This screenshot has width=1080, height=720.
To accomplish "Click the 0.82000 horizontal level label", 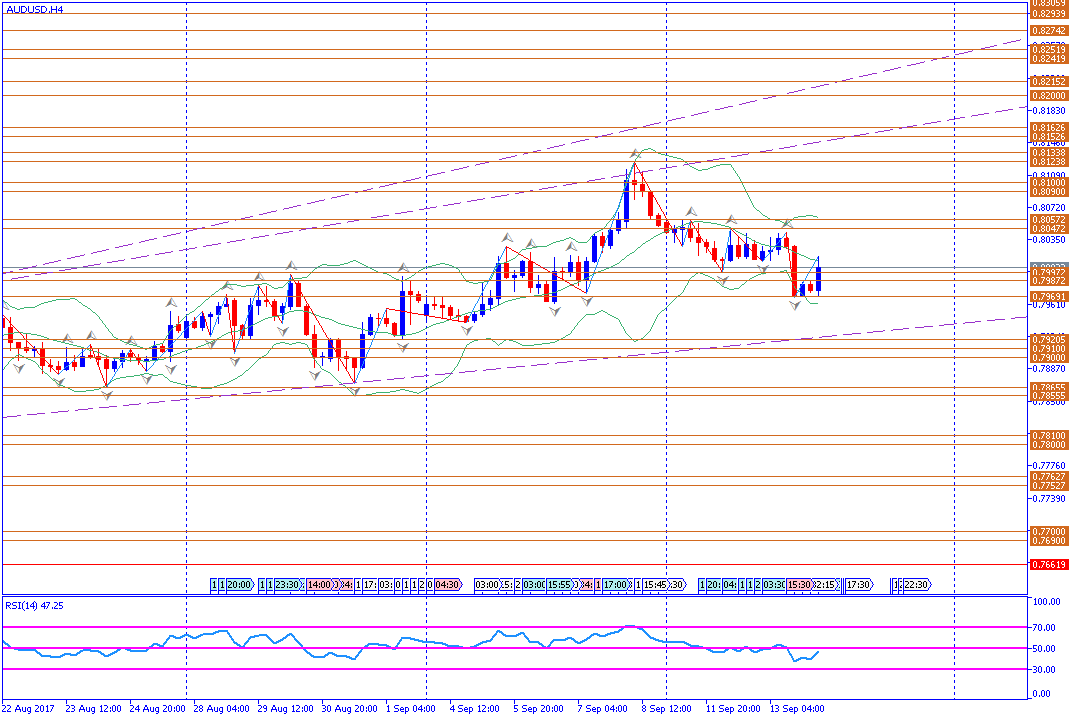I will click(1048, 96).
